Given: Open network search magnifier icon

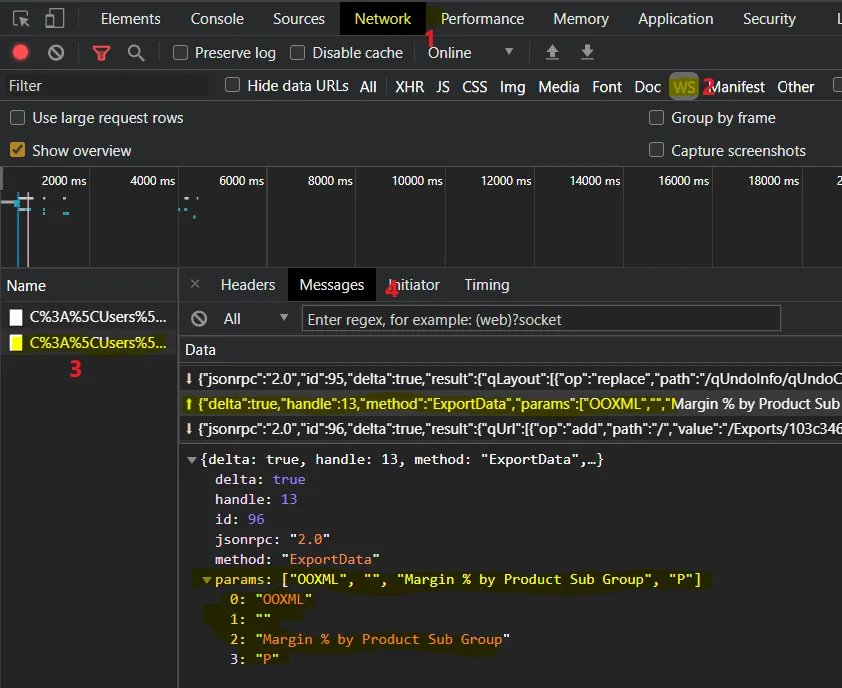Looking at the screenshot, I should [x=136, y=53].
